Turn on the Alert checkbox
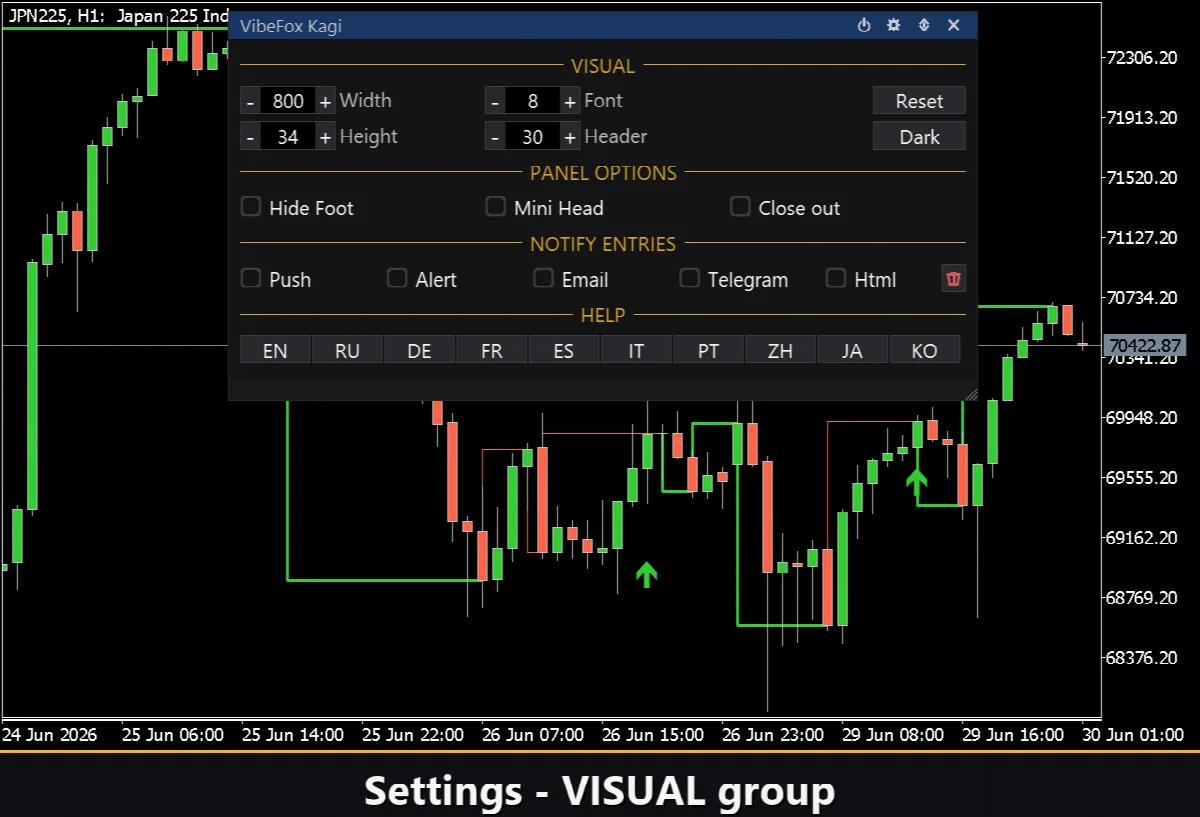The width and height of the screenshot is (1200, 817). [397, 278]
